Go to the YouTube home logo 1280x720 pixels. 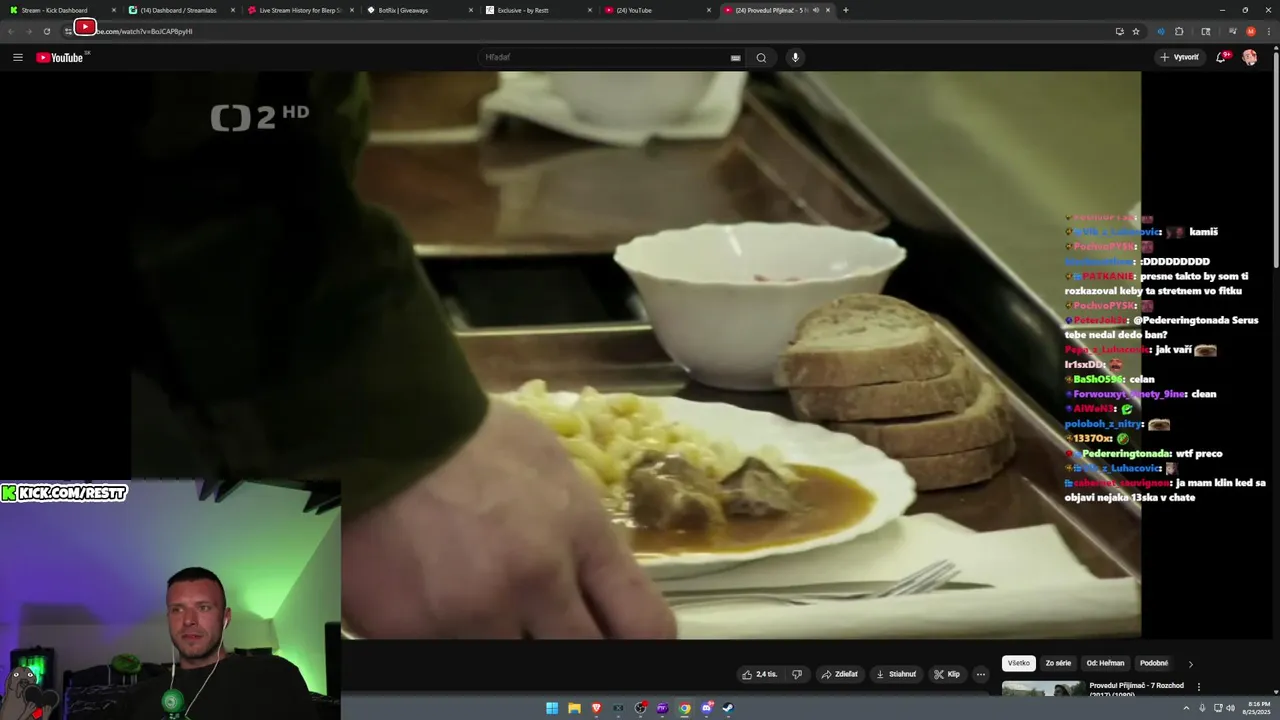(x=60, y=57)
